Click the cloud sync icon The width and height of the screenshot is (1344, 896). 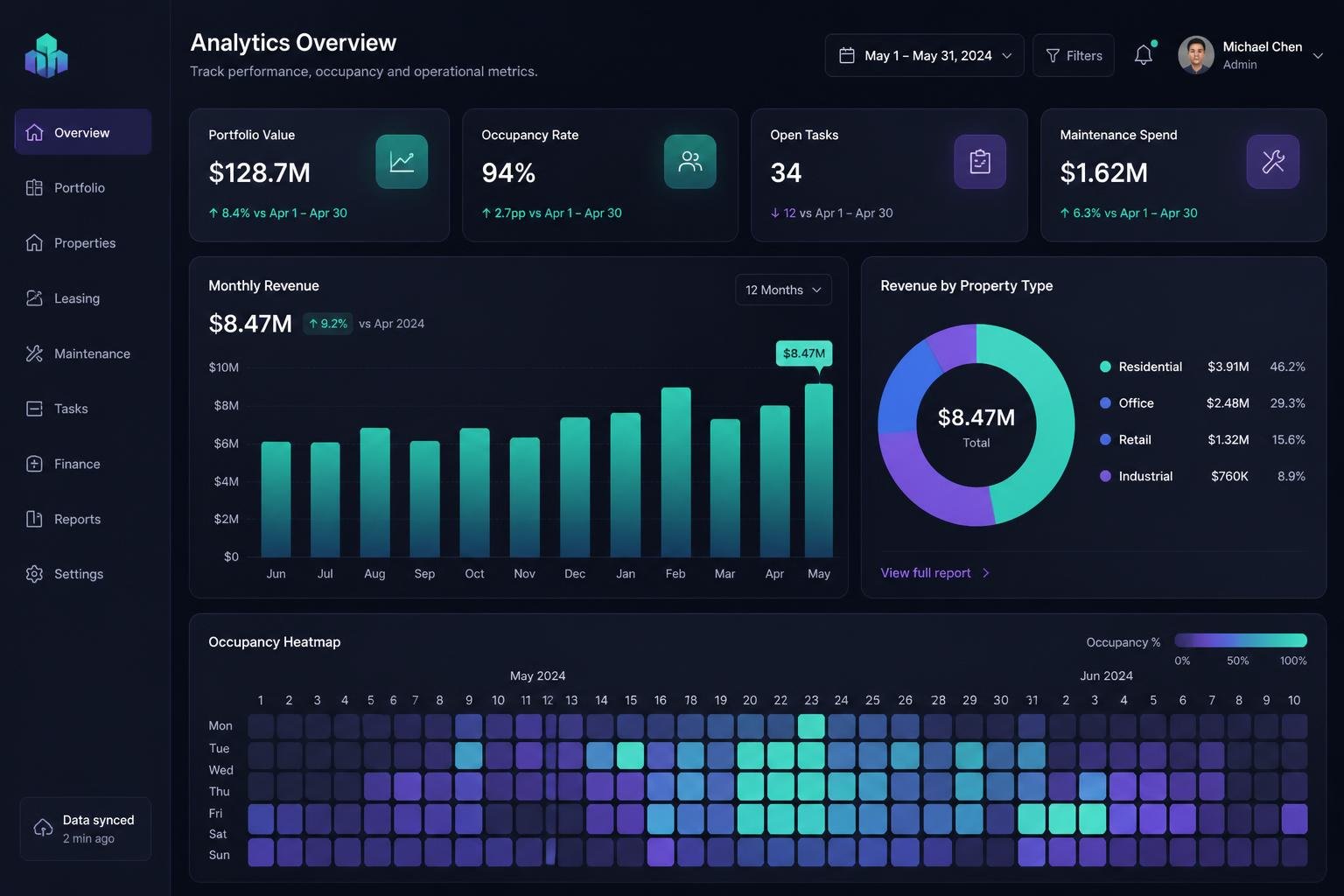coord(43,828)
